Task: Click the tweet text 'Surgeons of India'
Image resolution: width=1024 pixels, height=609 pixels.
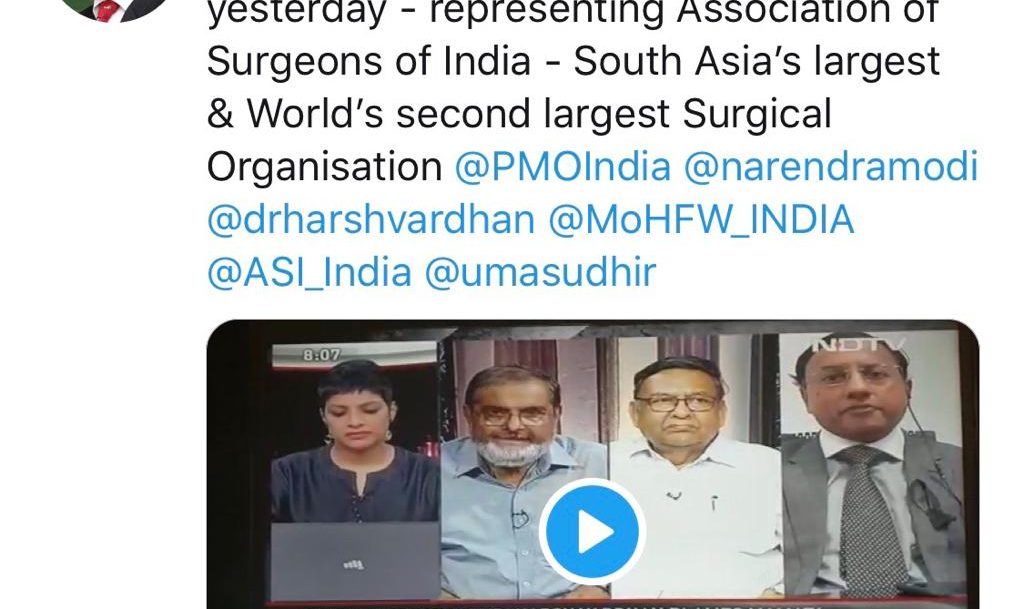Action: (369, 63)
